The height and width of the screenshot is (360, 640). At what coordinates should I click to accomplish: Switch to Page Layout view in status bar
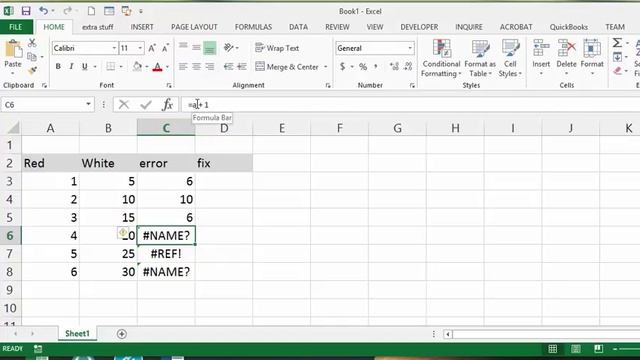coord(576,349)
